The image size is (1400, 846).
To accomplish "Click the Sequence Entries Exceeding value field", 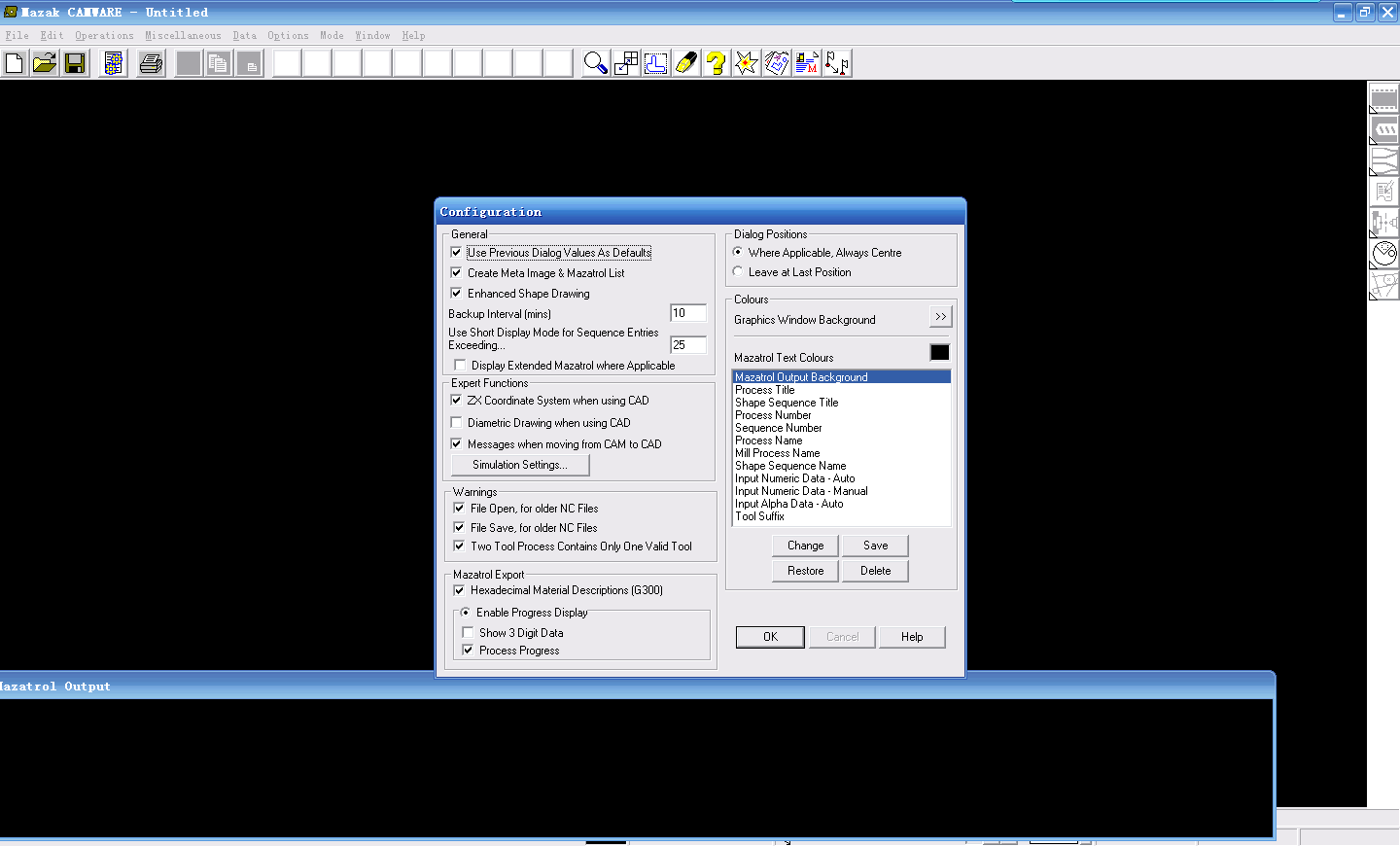I will pyautogui.click(x=688, y=345).
